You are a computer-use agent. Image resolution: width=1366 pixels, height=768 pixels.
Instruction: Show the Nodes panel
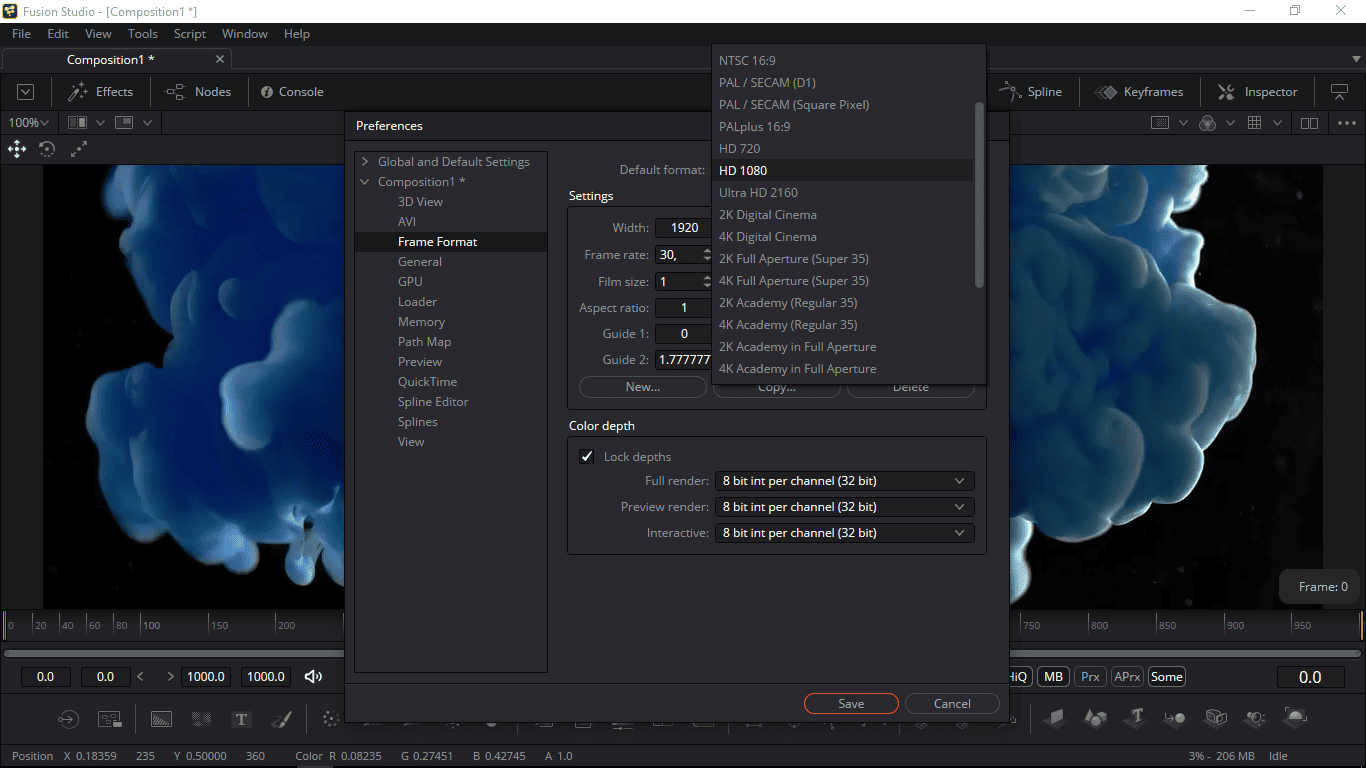(198, 92)
